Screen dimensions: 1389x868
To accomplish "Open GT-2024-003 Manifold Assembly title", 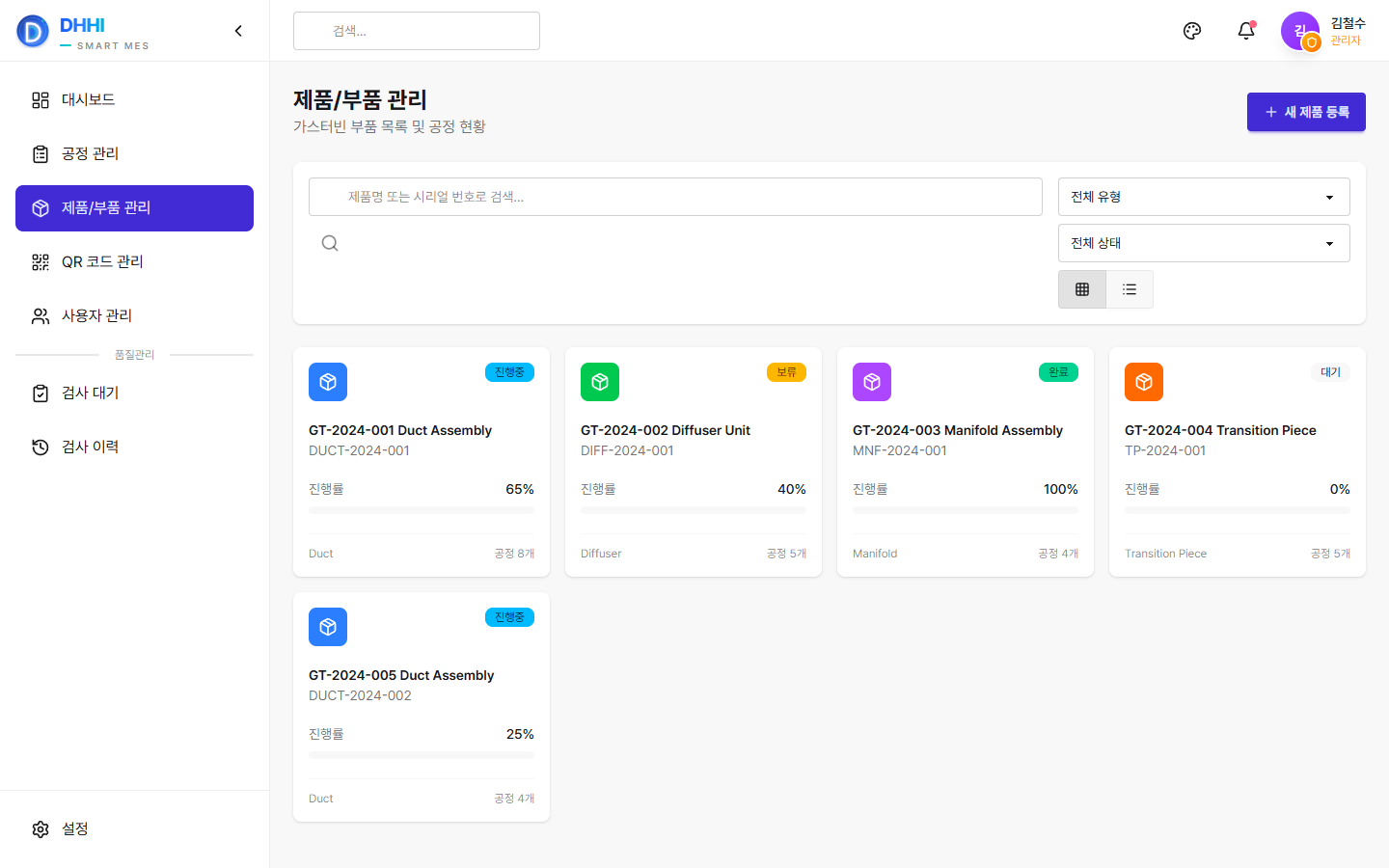I will click(x=958, y=430).
